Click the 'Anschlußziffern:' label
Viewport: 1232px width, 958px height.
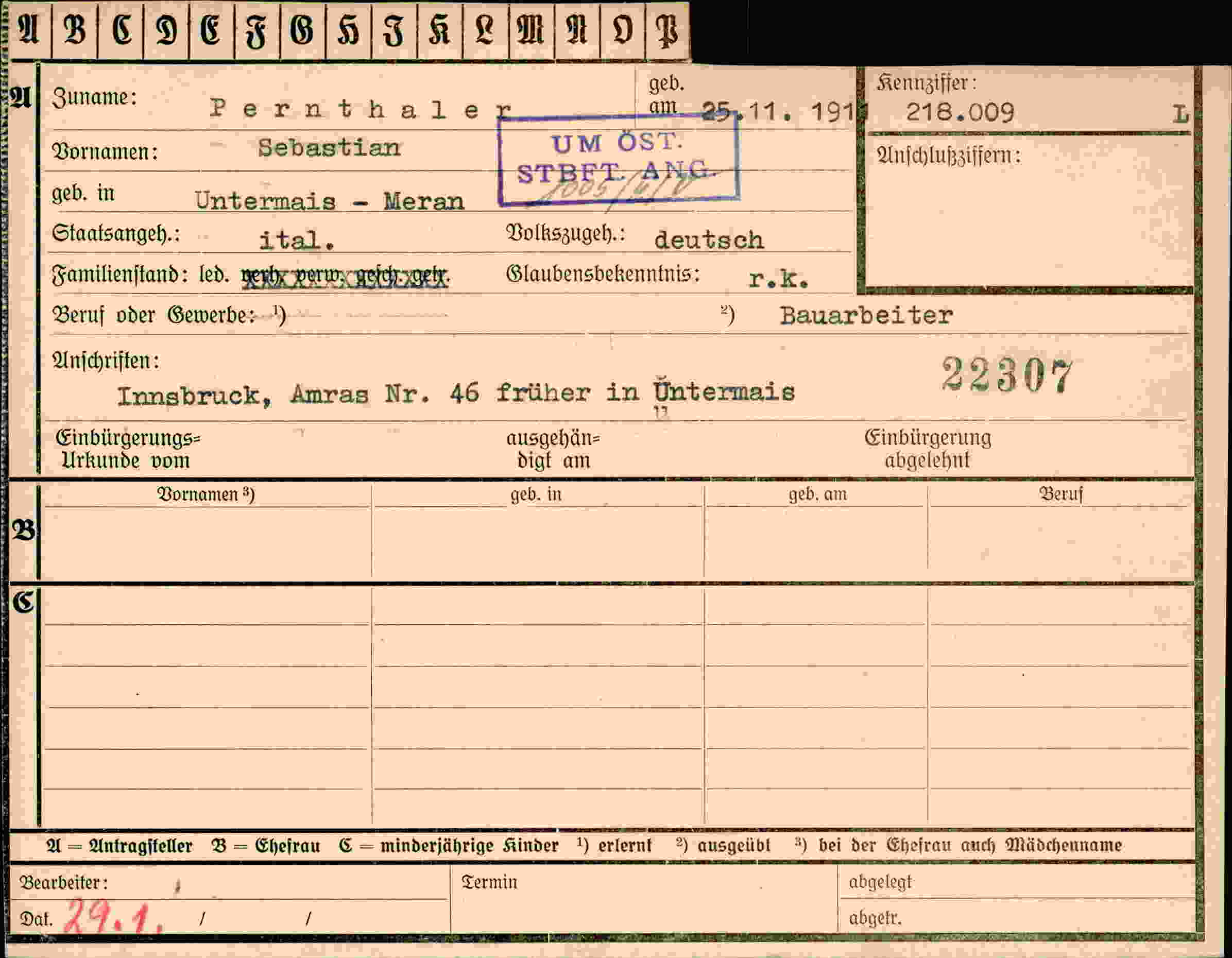coord(949,155)
